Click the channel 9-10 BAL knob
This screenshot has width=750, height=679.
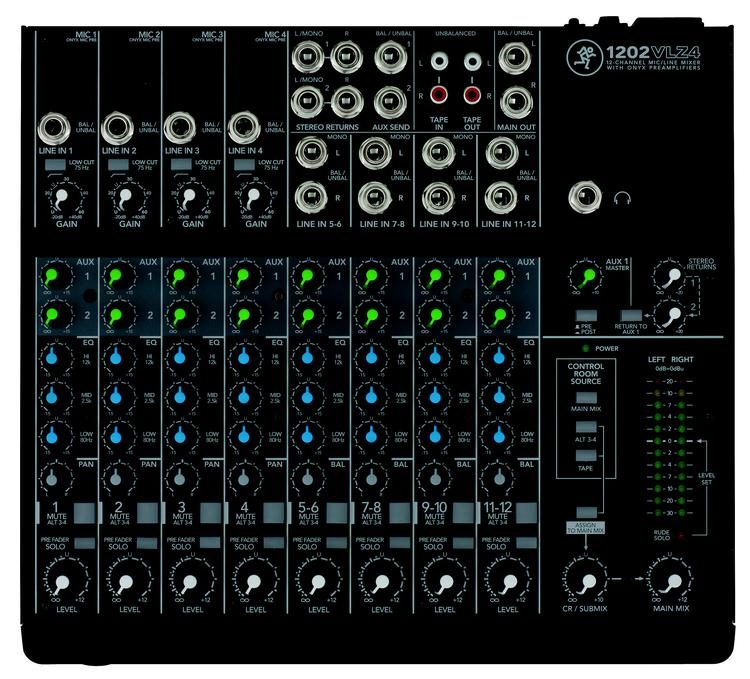(x=434, y=478)
